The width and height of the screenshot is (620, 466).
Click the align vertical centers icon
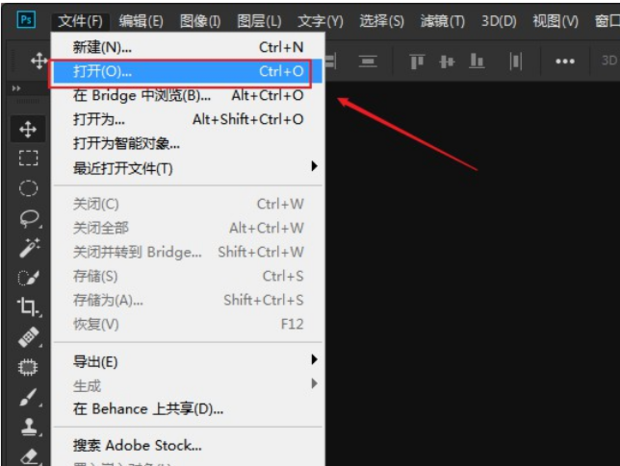pos(368,61)
